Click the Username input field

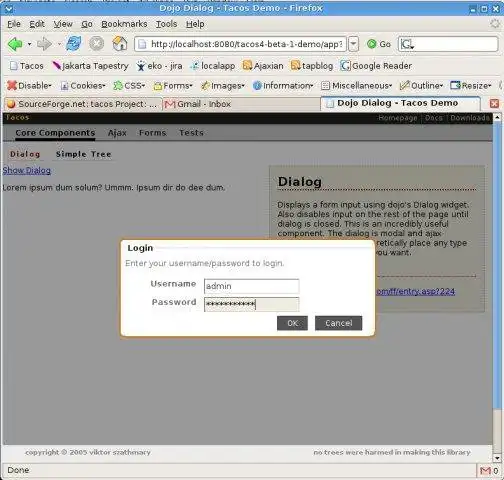click(x=252, y=286)
